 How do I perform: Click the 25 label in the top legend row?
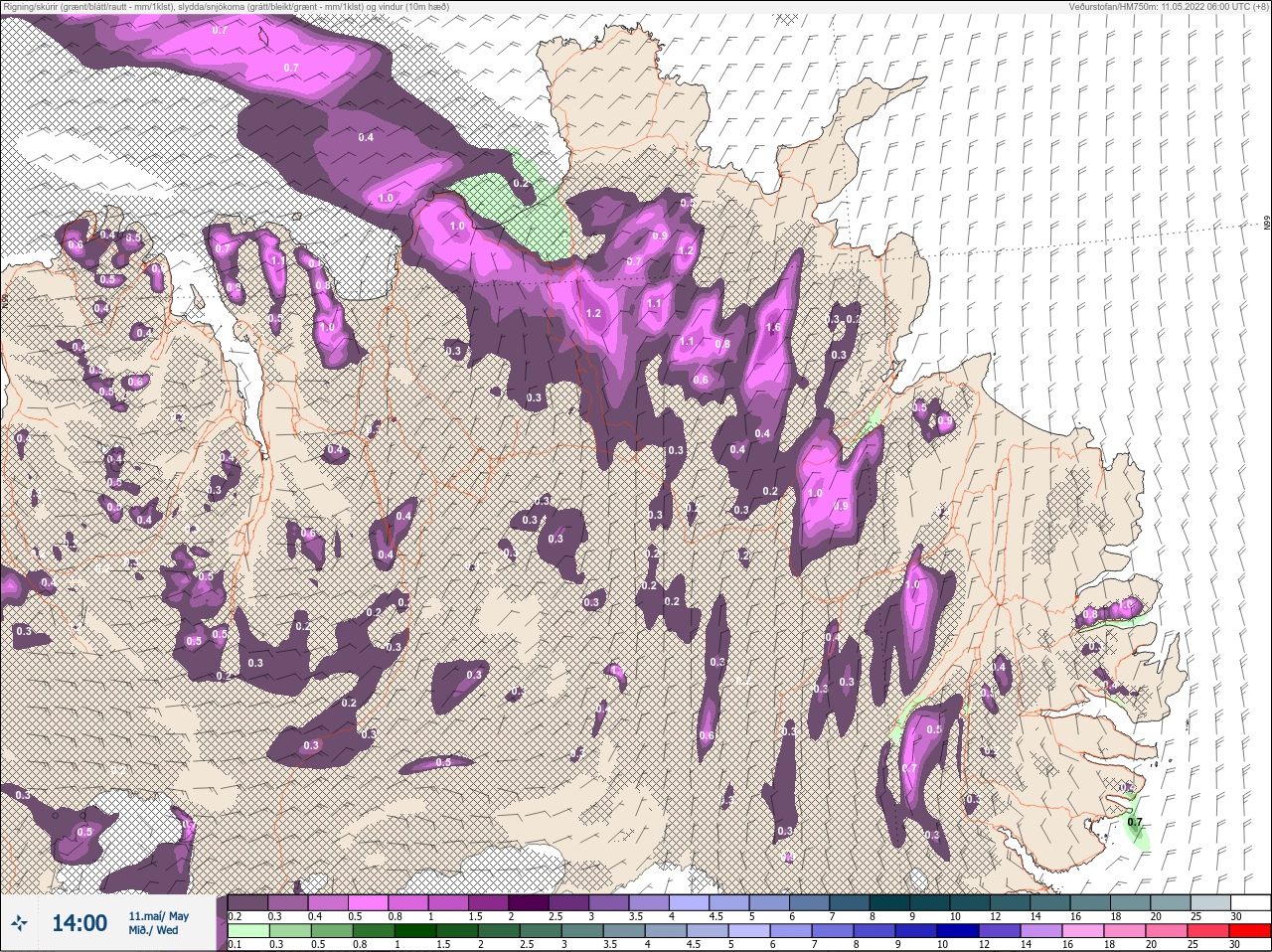coord(1196,916)
